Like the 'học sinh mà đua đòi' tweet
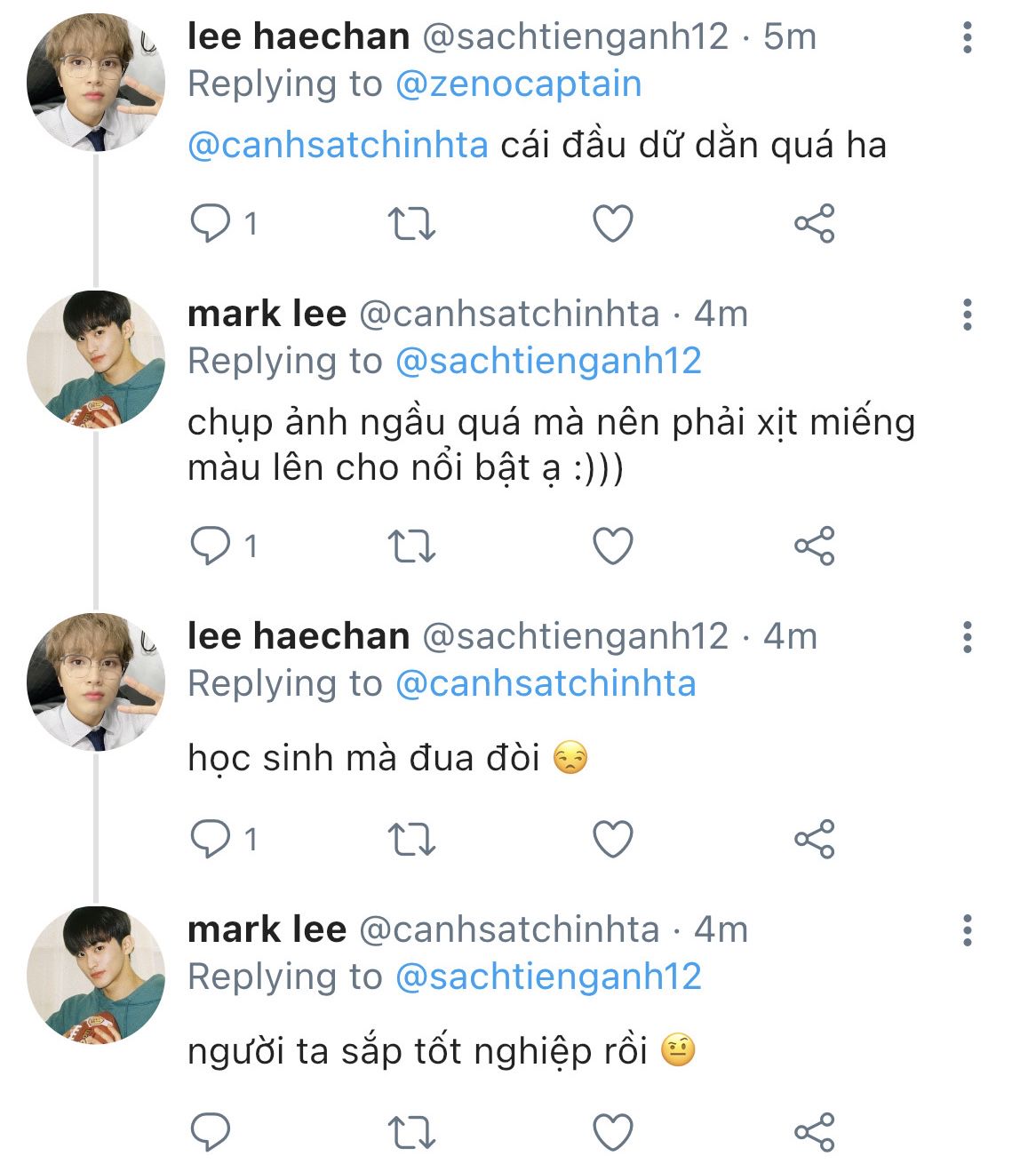 pyautogui.click(x=612, y=839)
